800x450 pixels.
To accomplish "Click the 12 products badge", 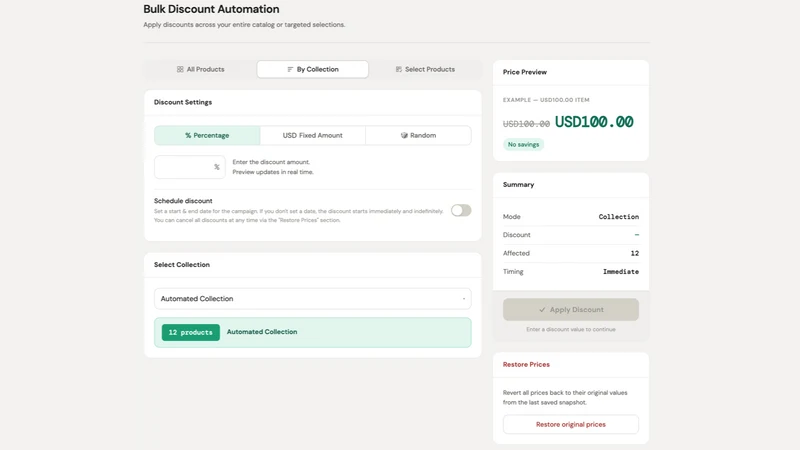I will tap(191, 332).
